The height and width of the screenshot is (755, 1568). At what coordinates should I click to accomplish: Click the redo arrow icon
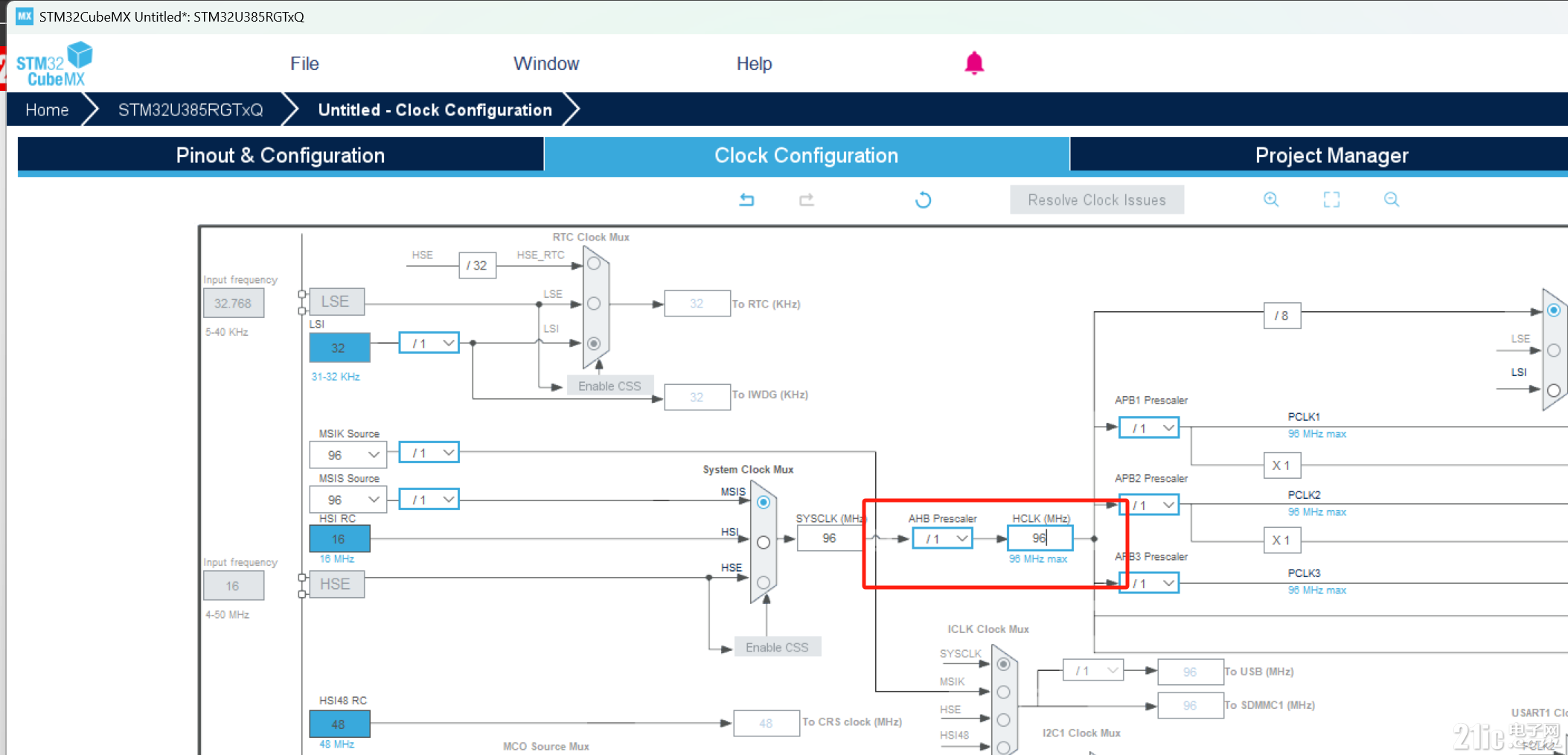[x=807, y=200]
